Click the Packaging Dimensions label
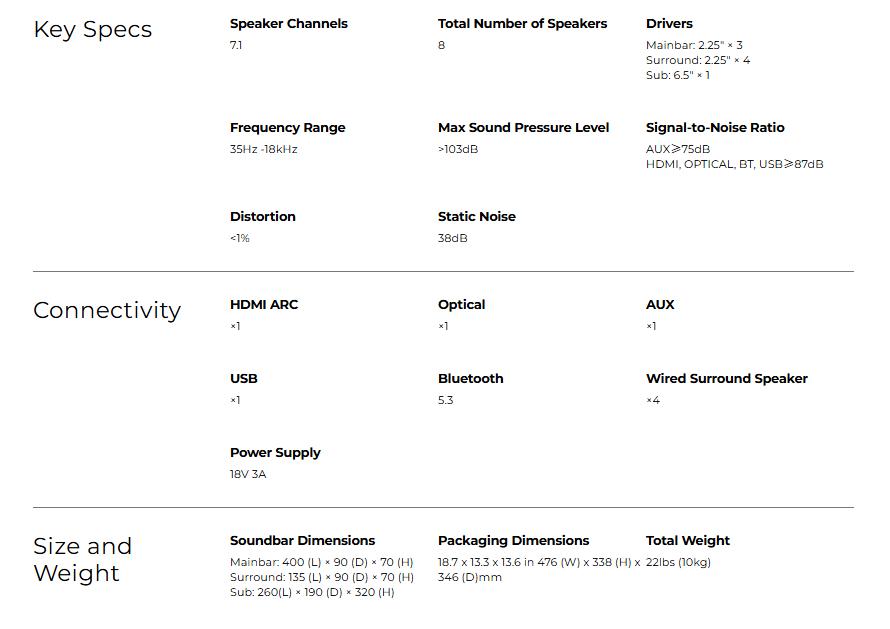Image resolution: width=890 pixels, height=629 pixels. [513, 540]
